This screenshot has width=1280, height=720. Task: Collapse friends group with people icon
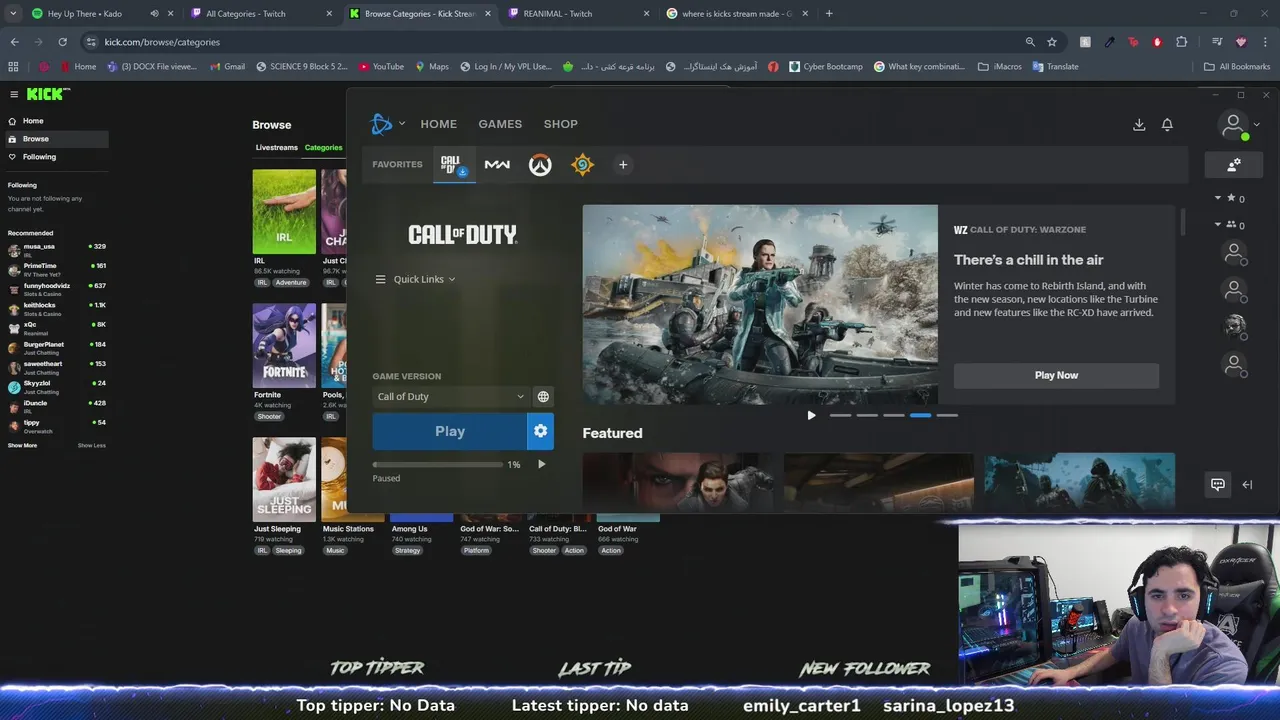[1218, 225]
